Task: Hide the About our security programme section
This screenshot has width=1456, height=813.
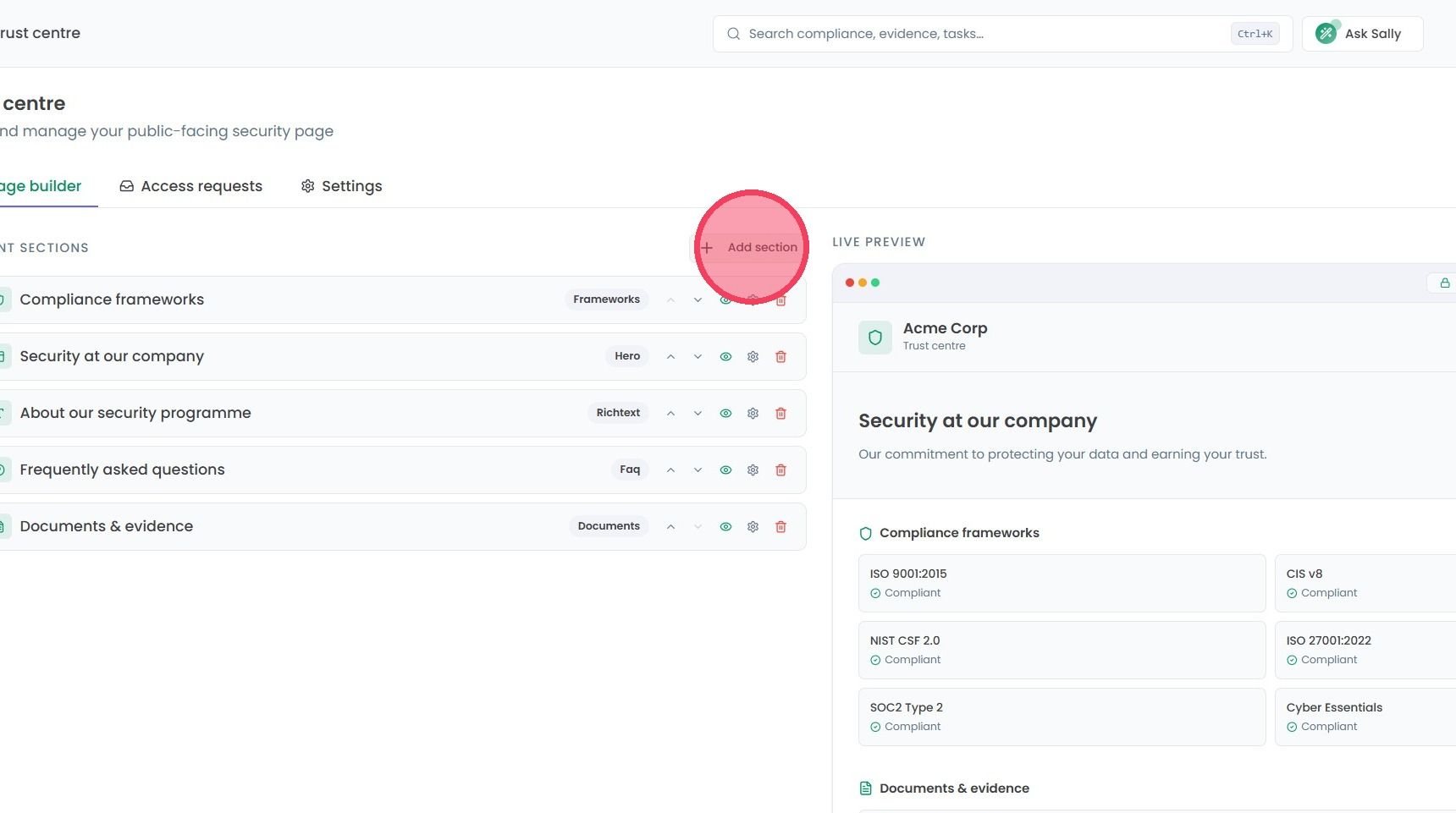Action: point(725,414)
